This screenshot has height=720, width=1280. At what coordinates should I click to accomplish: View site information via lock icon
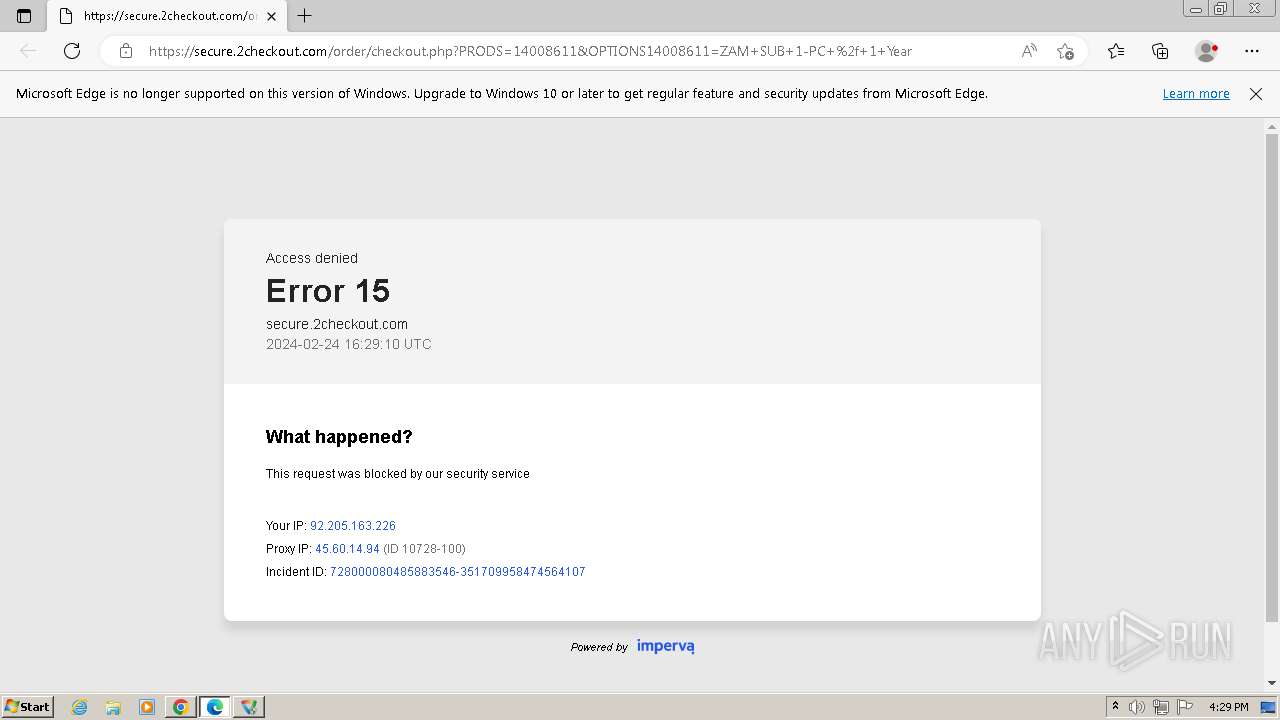[126, 51]
